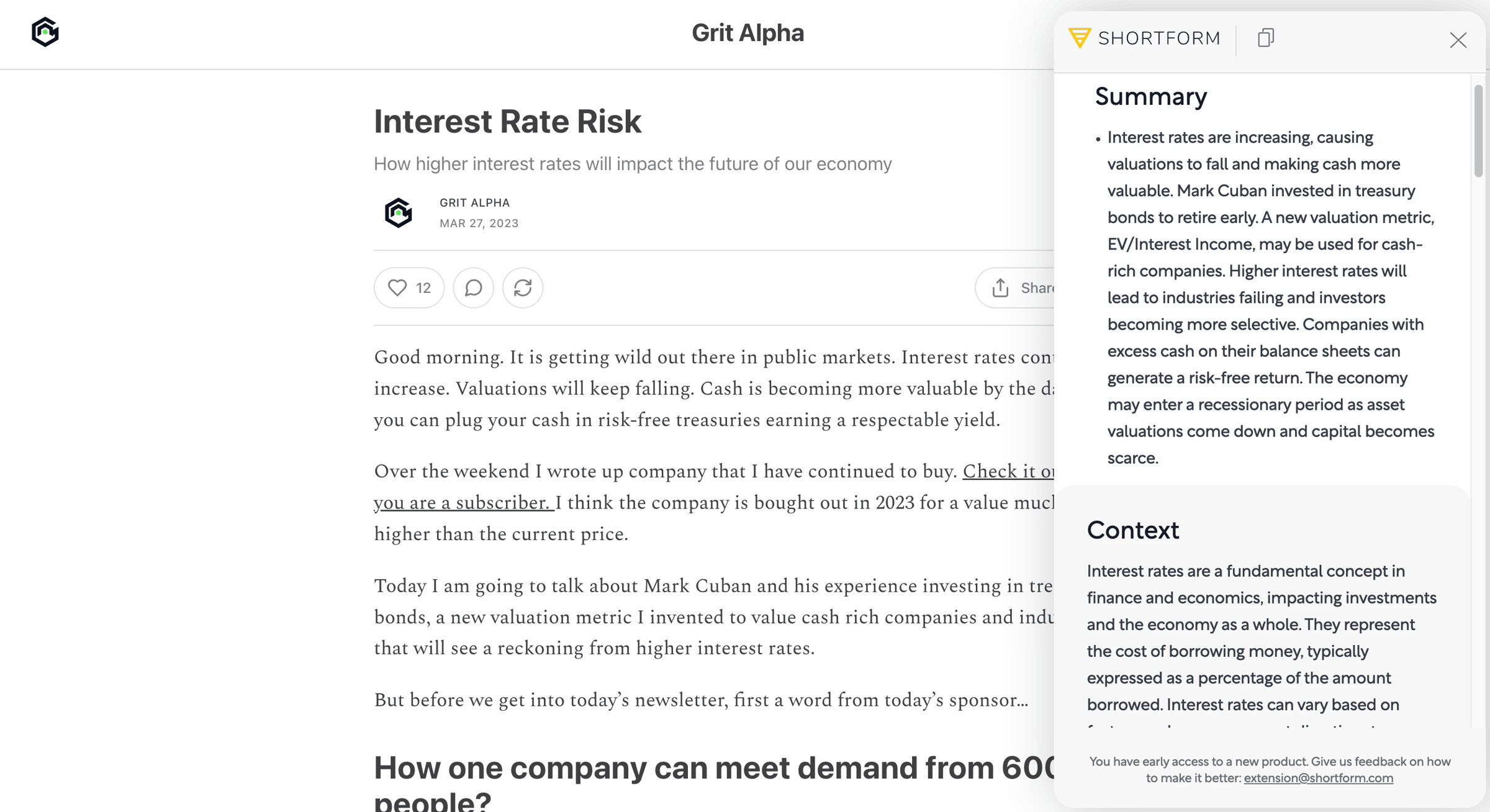Open the GRIT ALPHA author name link
The height and width of the screenshot is (812, 1490).
[474, 203]
